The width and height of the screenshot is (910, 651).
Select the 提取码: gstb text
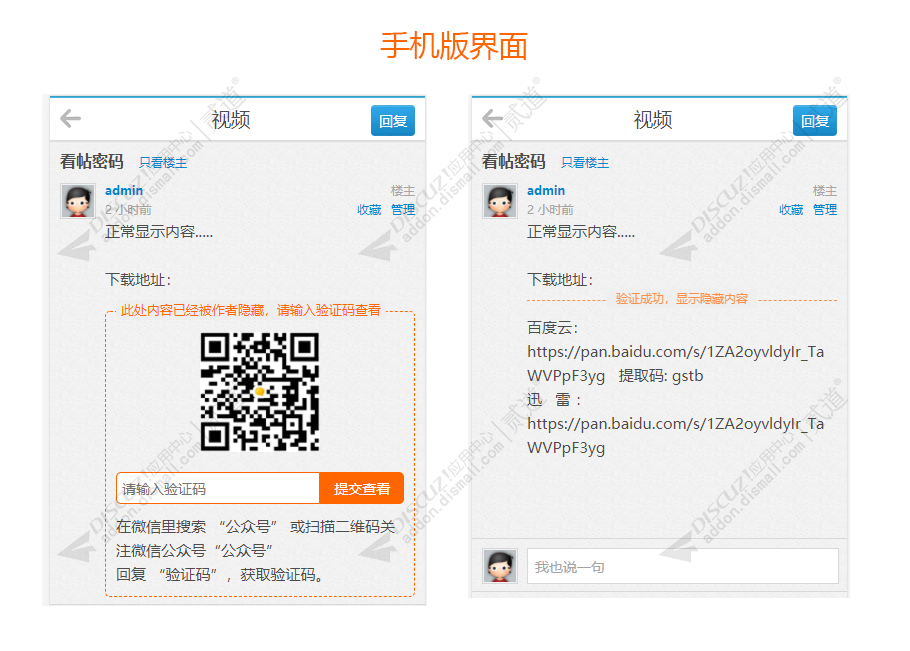pyautogui.click(x=661, y=376)
